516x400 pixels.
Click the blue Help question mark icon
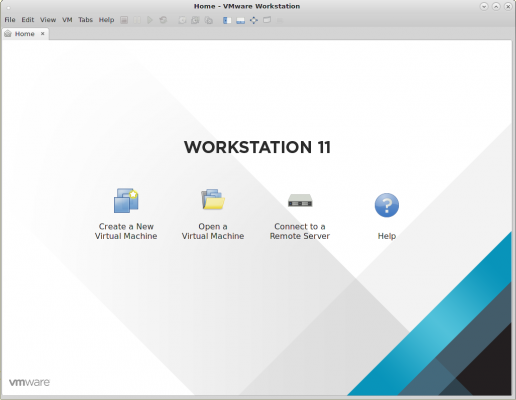(387, 205)
